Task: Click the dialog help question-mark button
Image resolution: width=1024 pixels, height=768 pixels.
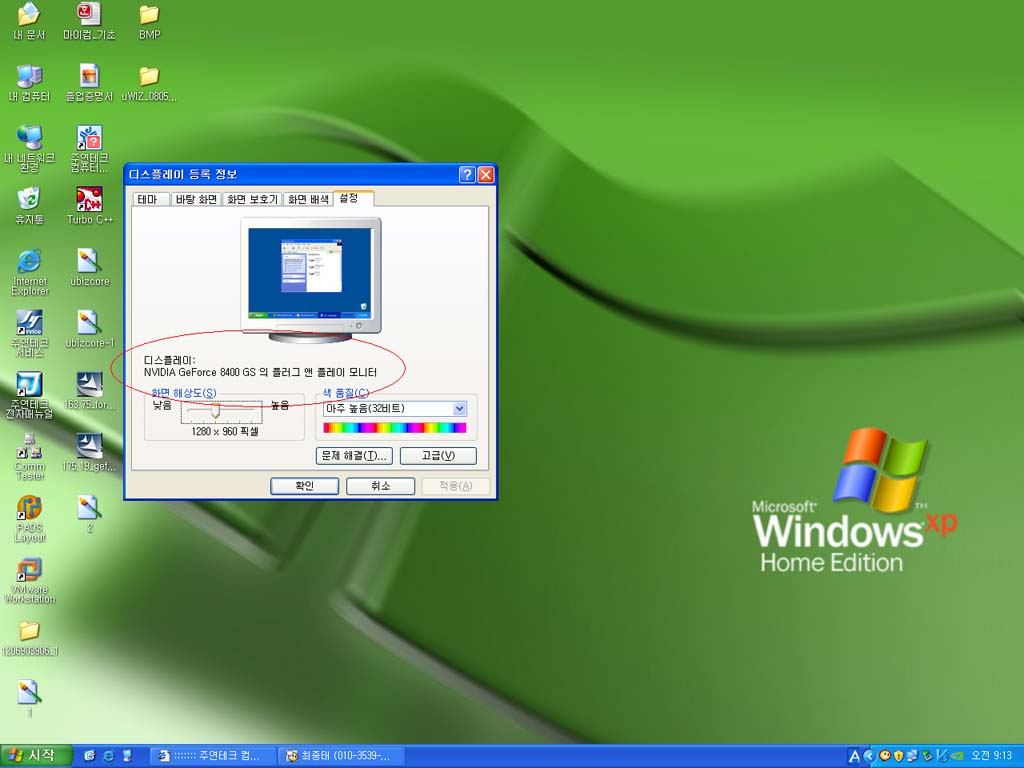Action: tap(467, 174)
